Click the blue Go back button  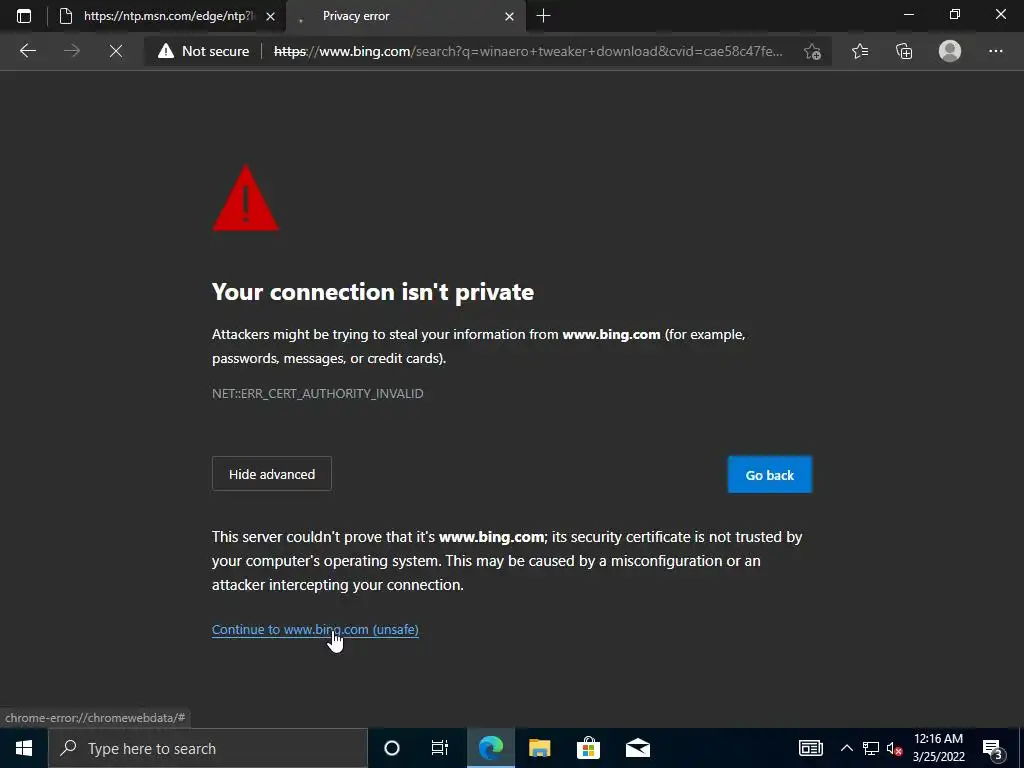pos(770,475)
